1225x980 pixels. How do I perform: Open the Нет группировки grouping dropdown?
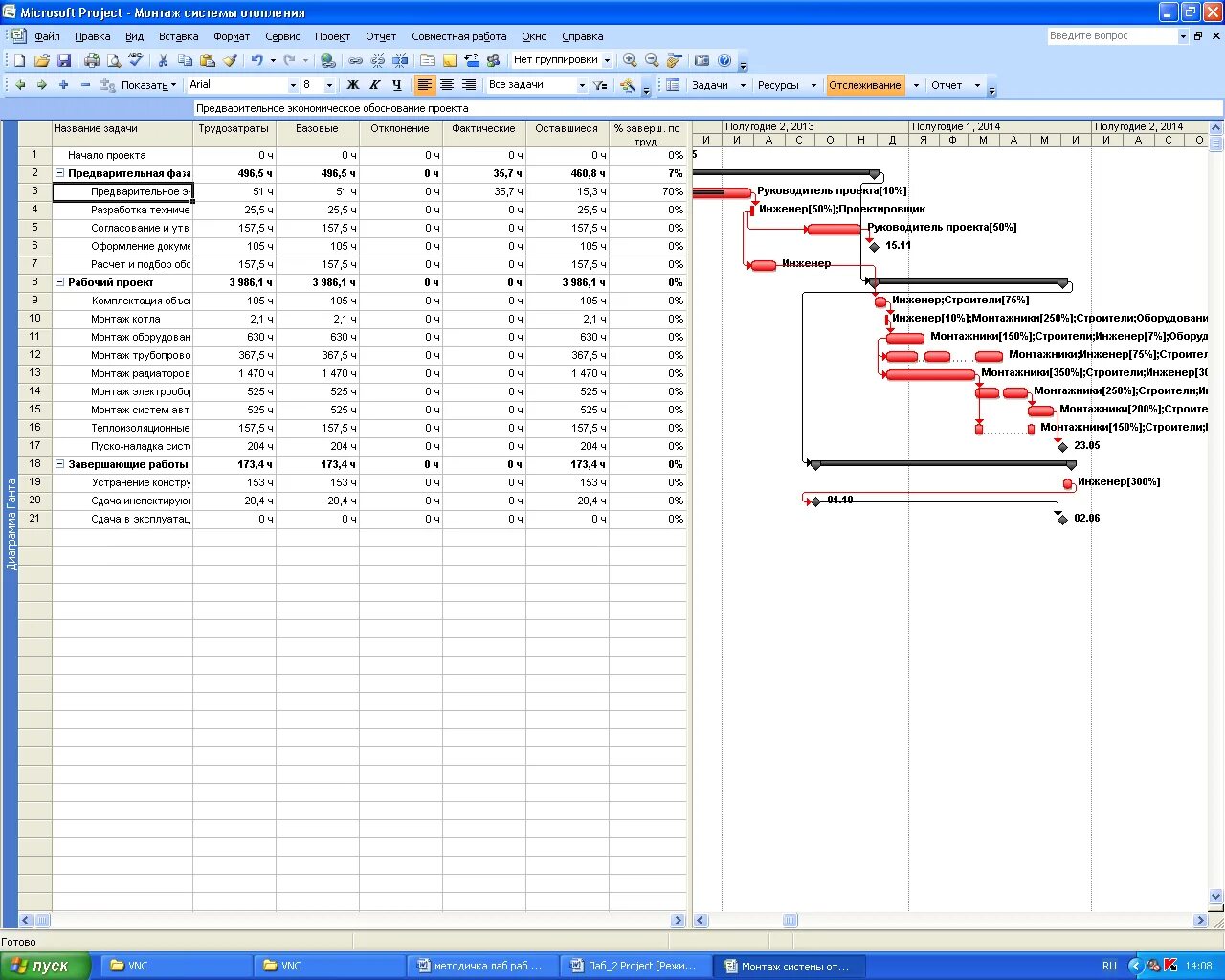[607, 60]
